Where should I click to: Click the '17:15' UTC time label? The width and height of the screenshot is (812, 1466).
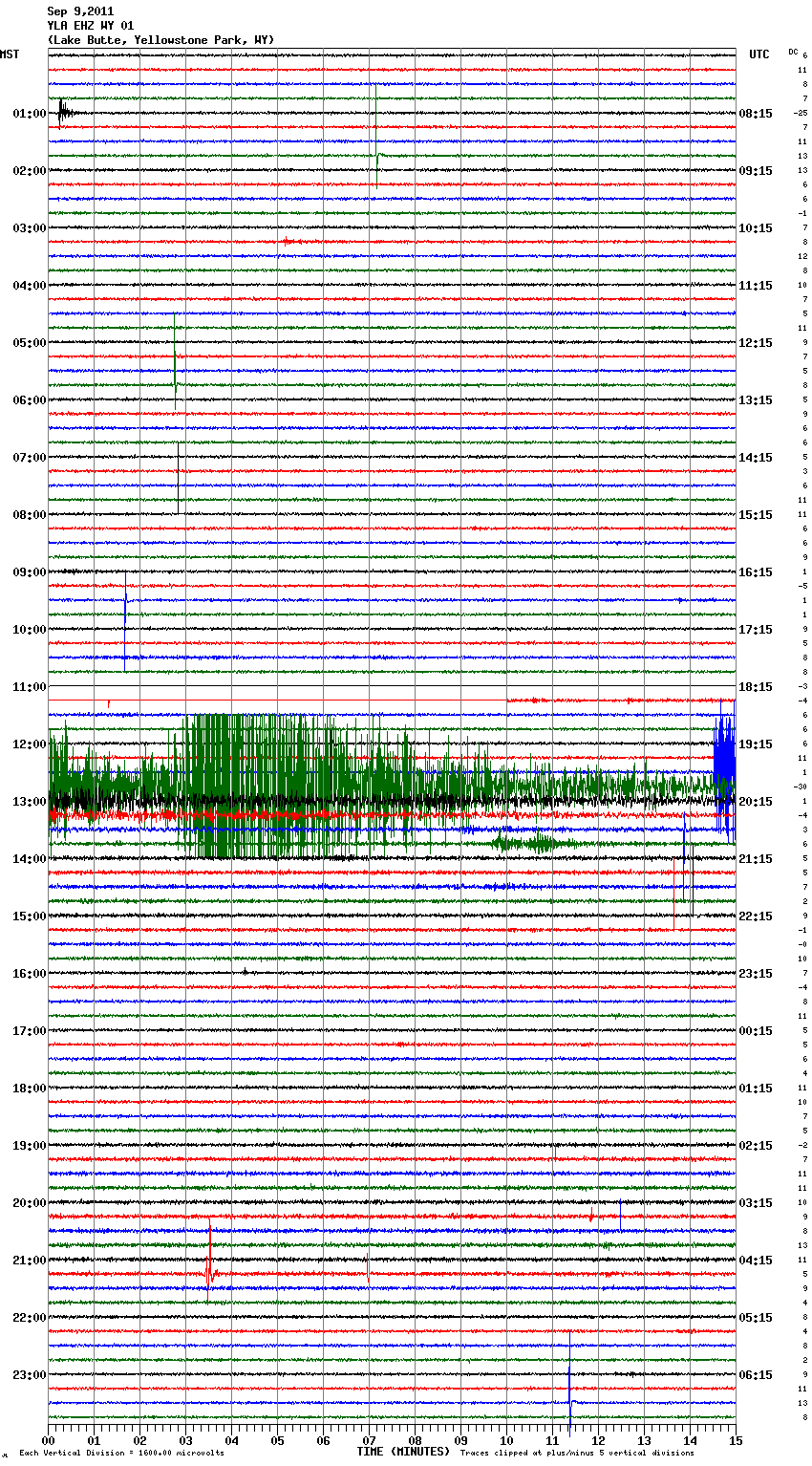(756, 630)
